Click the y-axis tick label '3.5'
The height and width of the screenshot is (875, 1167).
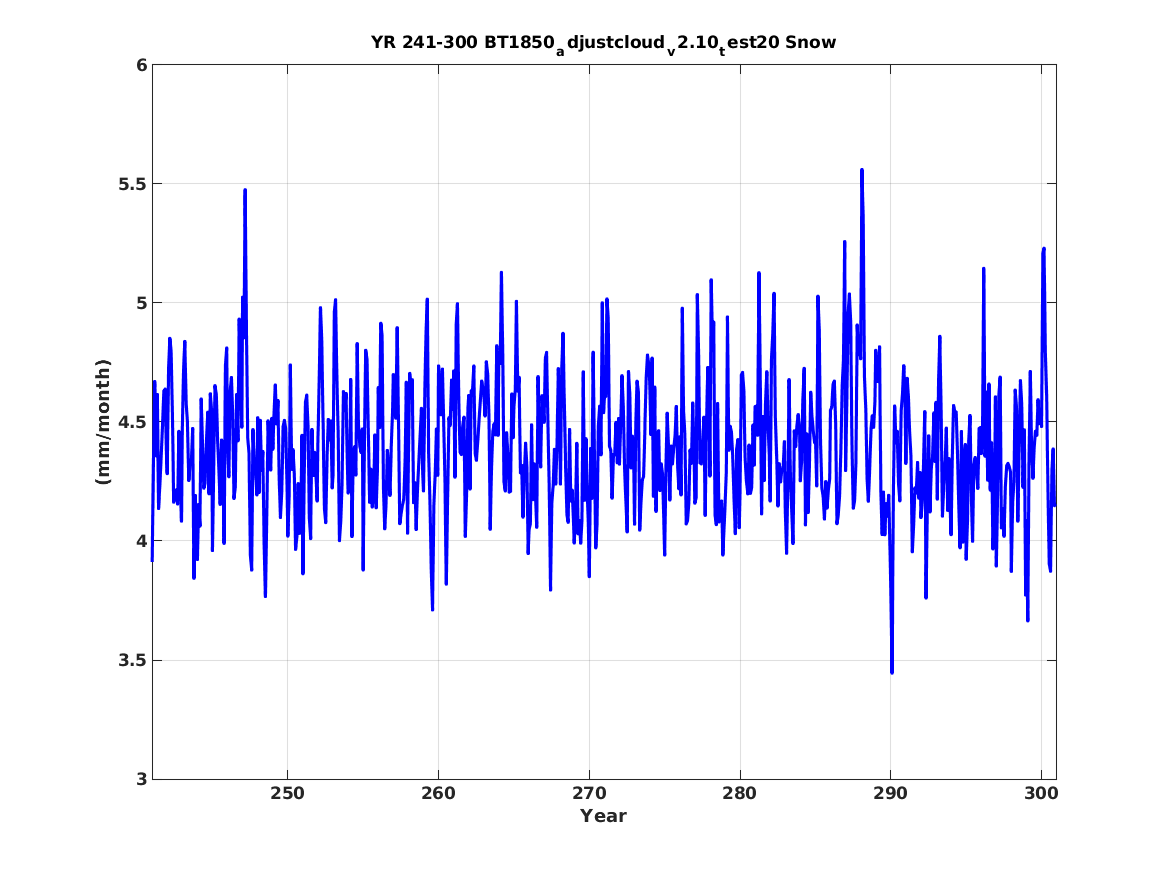(x=133, y=661)
